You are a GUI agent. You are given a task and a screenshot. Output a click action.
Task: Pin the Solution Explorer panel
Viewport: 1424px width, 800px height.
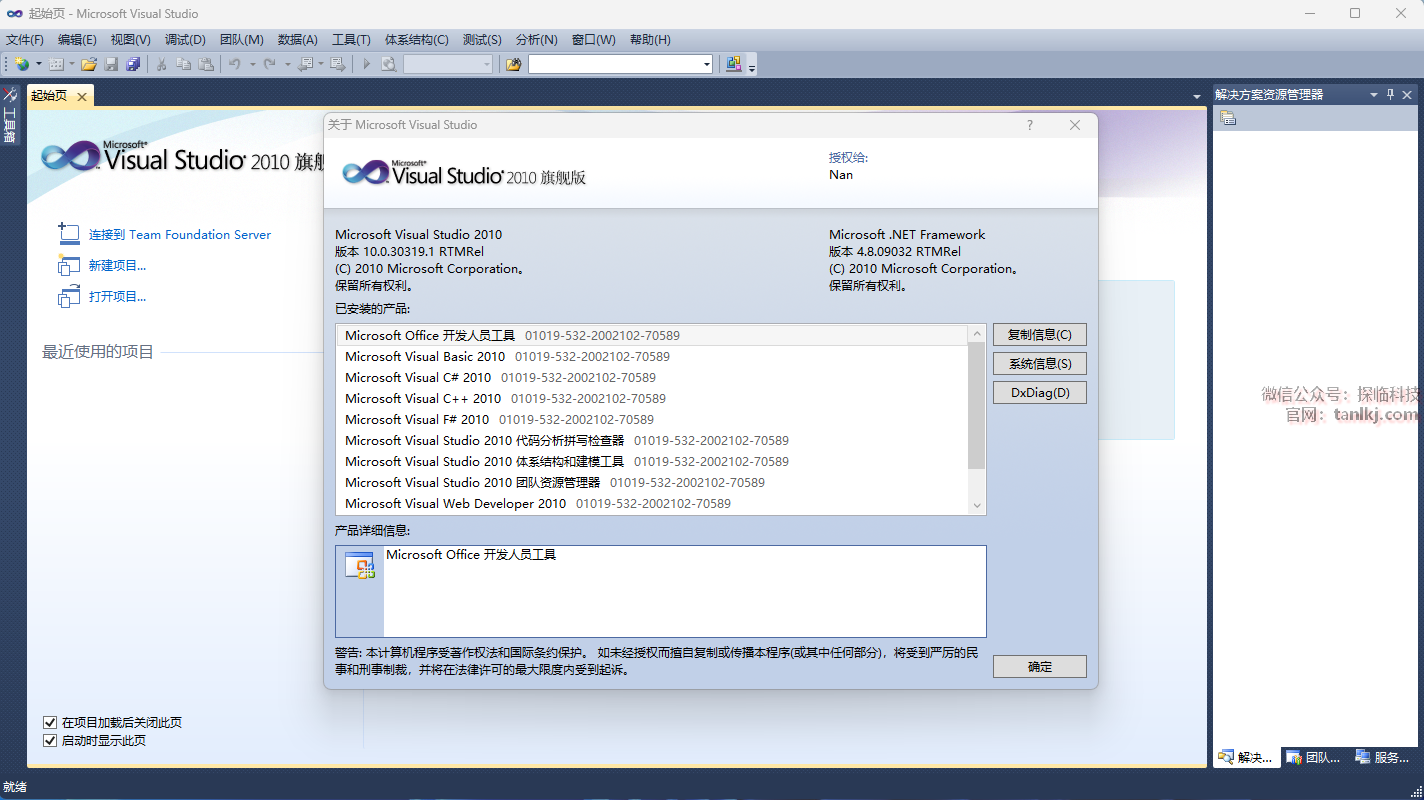pyautogui.click(x=1390, y=94)
